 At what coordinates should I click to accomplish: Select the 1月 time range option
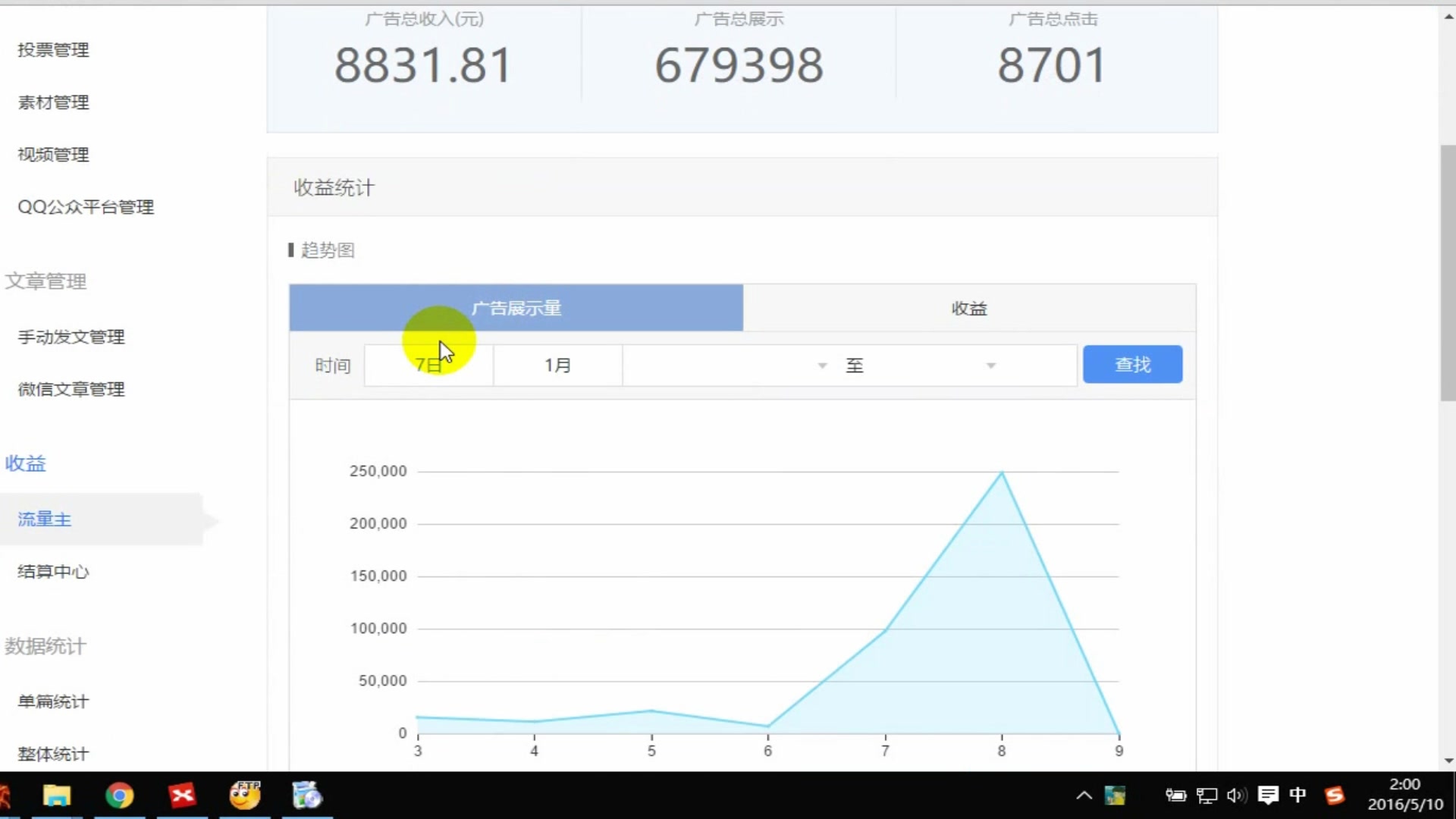[558, 366]
